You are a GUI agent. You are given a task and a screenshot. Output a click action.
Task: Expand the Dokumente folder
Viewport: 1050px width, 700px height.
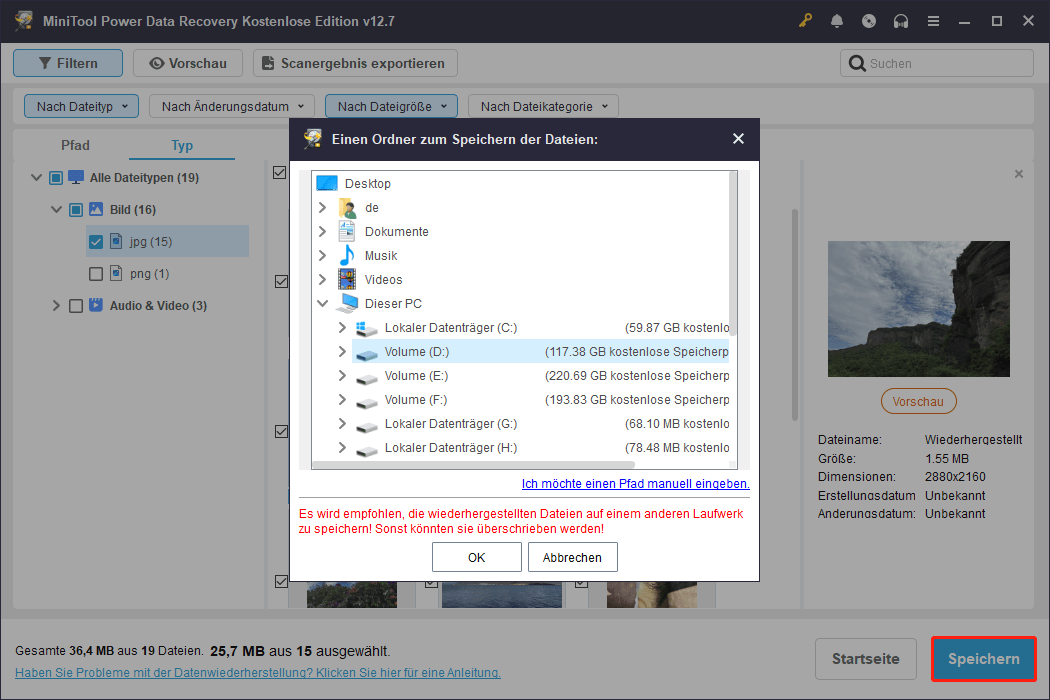[322, 232]
